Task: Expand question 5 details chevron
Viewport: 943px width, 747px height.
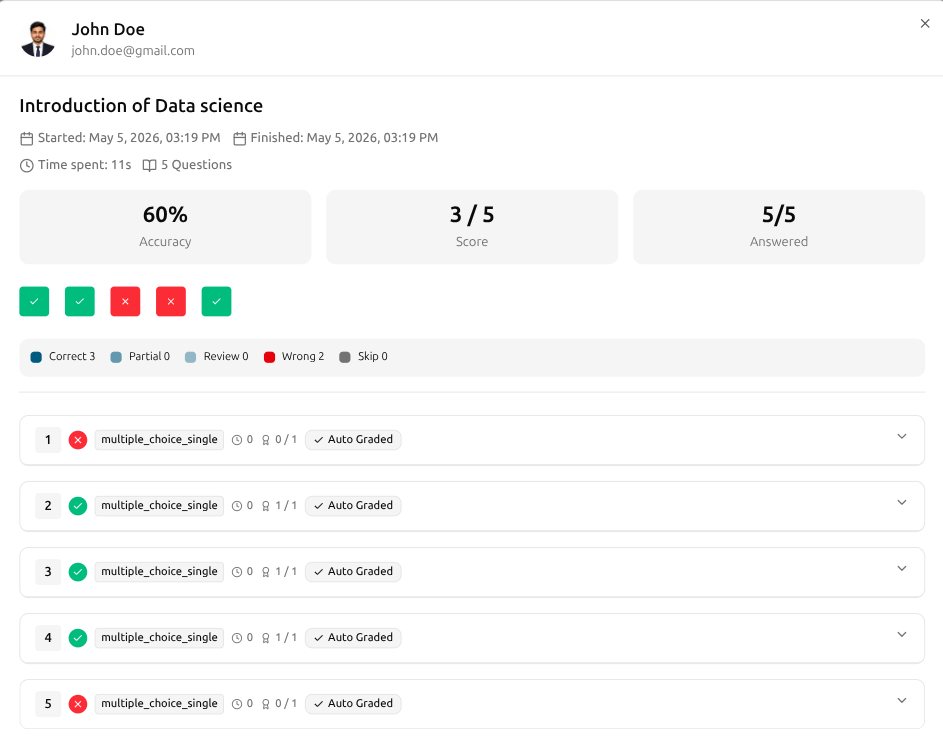Action: (x=902, y=700)
